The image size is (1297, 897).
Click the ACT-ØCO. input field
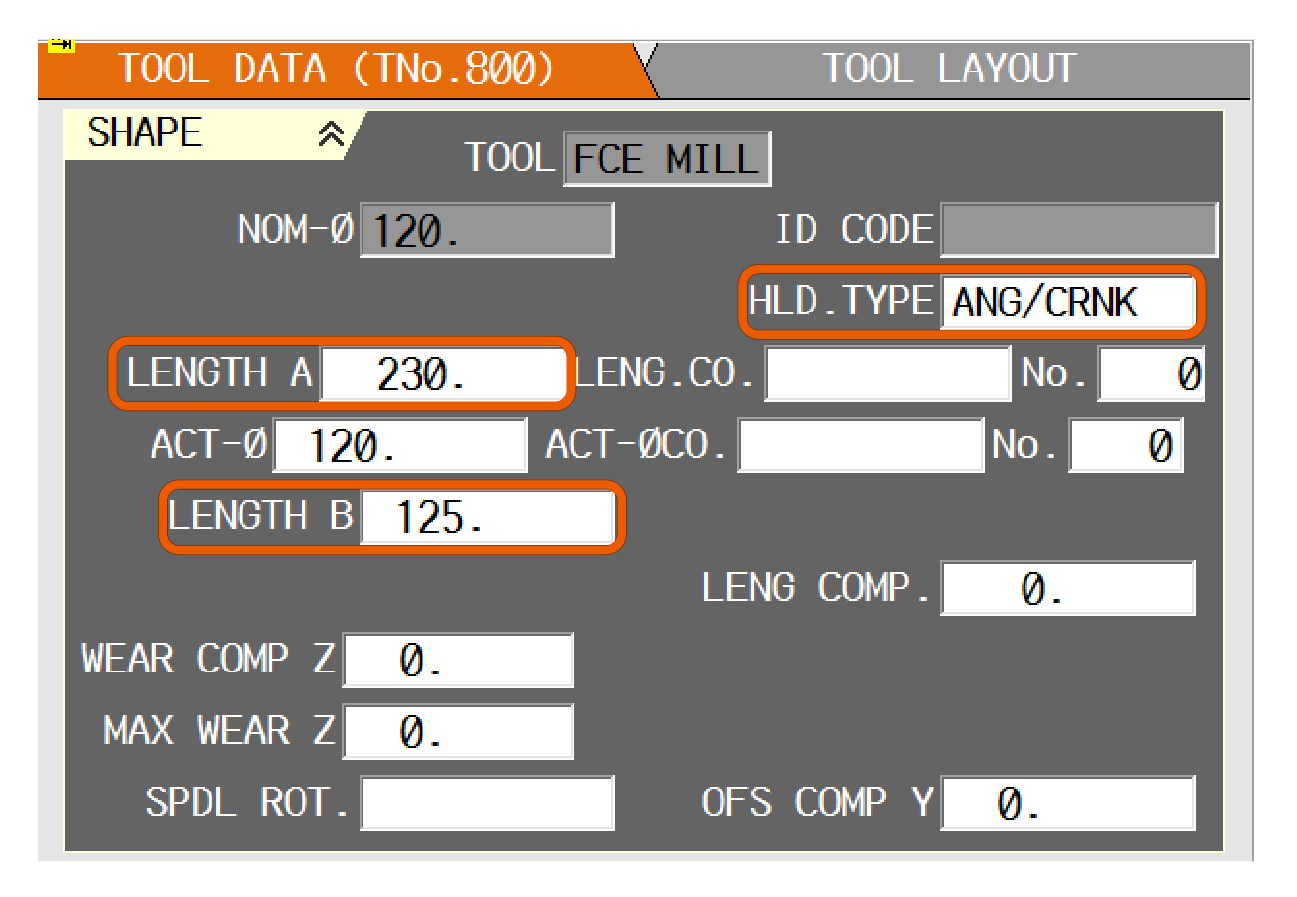(x=861, y=446)
